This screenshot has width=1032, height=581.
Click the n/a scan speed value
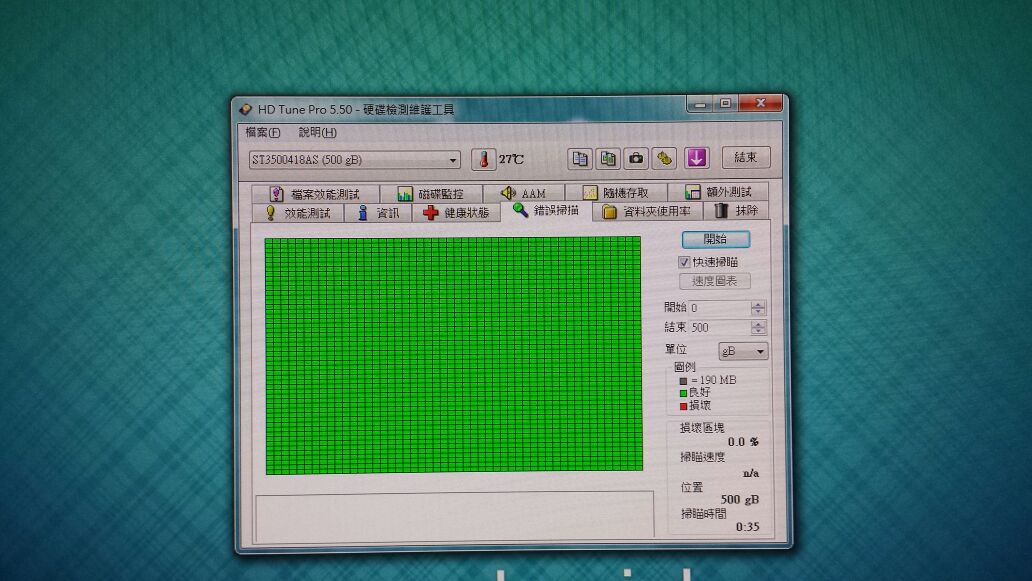click(751, 473)
